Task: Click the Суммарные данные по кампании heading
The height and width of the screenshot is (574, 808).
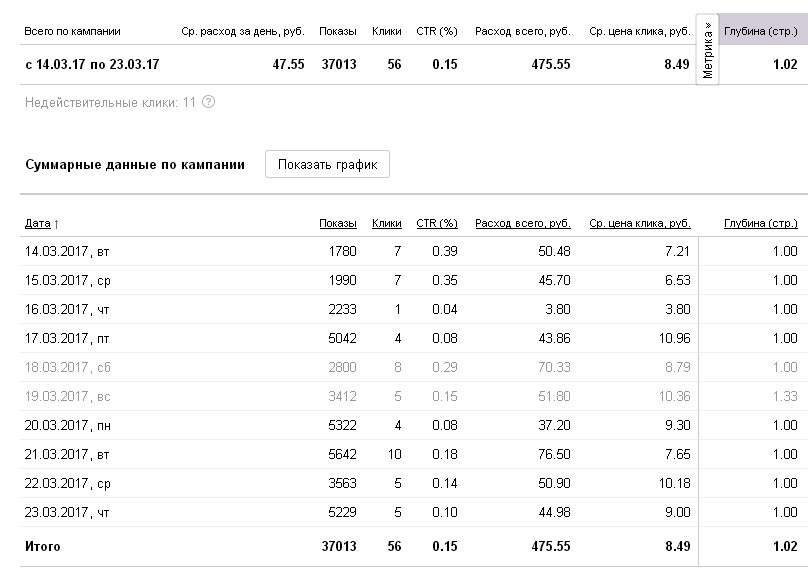Action: 134,165
